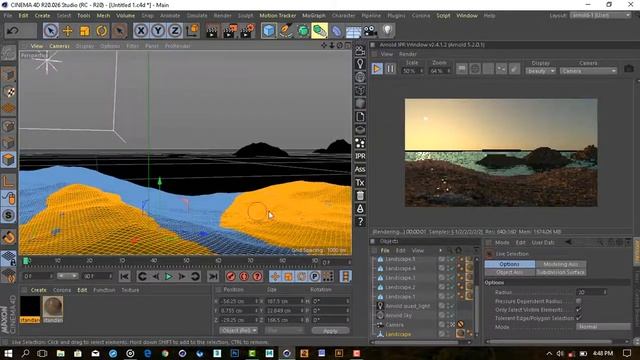The width and height of the screenshot is (640, 360).
Task: Click the Ass export icon
Action: pos(360,169)
